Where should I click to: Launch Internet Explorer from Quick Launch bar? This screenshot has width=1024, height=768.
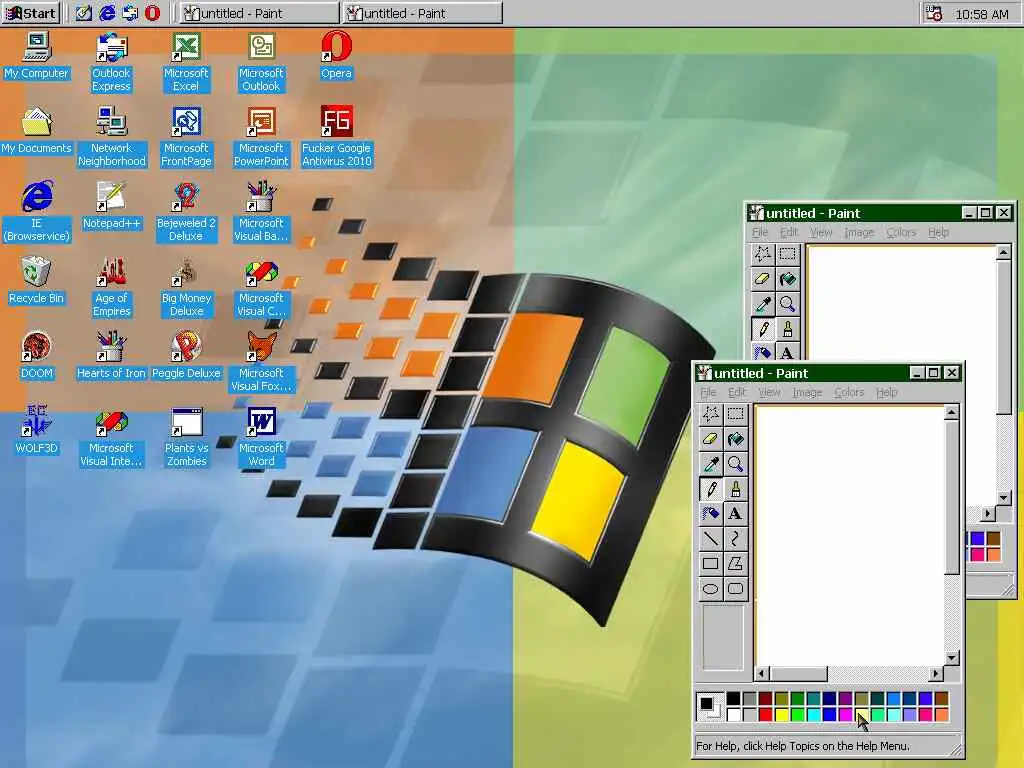[106, 13]
